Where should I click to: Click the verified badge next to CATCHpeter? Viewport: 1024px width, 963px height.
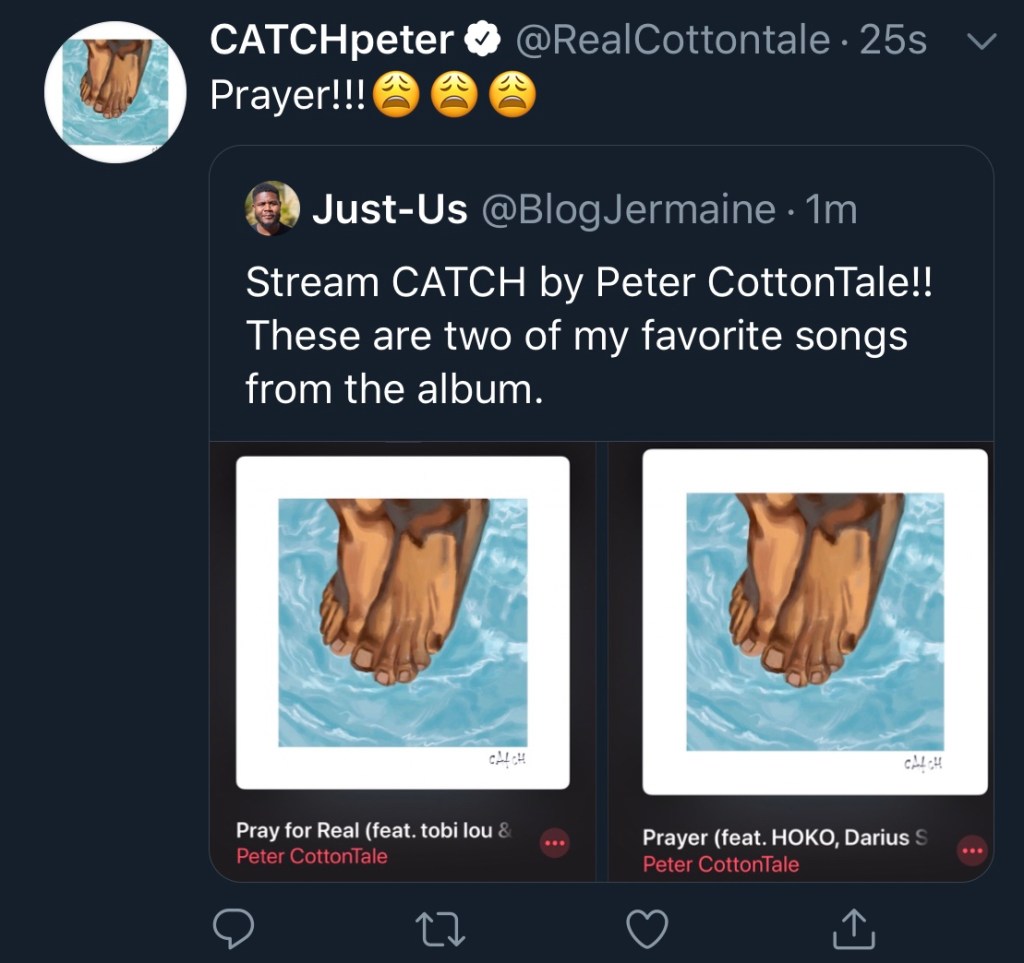[x=484, y=41]
